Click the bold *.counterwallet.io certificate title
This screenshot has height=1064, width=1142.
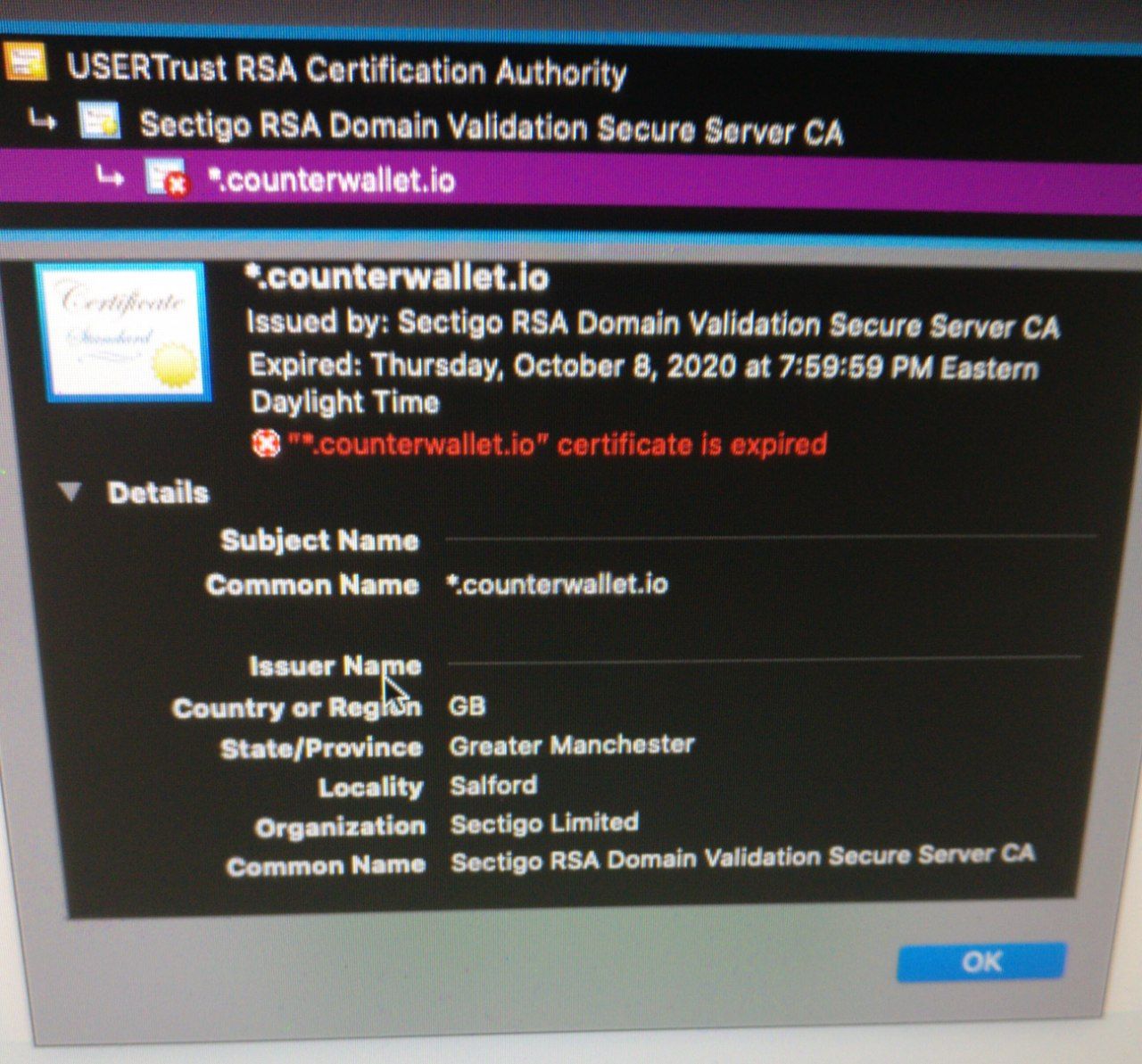tap(397, 277)
